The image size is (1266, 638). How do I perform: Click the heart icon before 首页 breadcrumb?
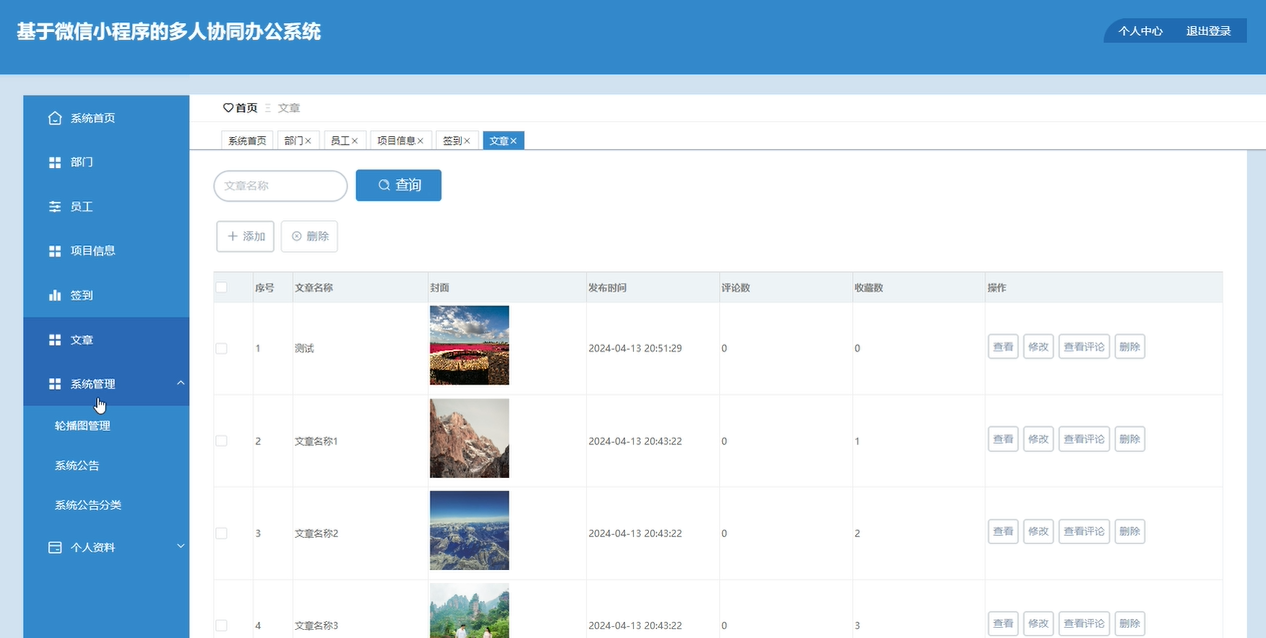228,108
